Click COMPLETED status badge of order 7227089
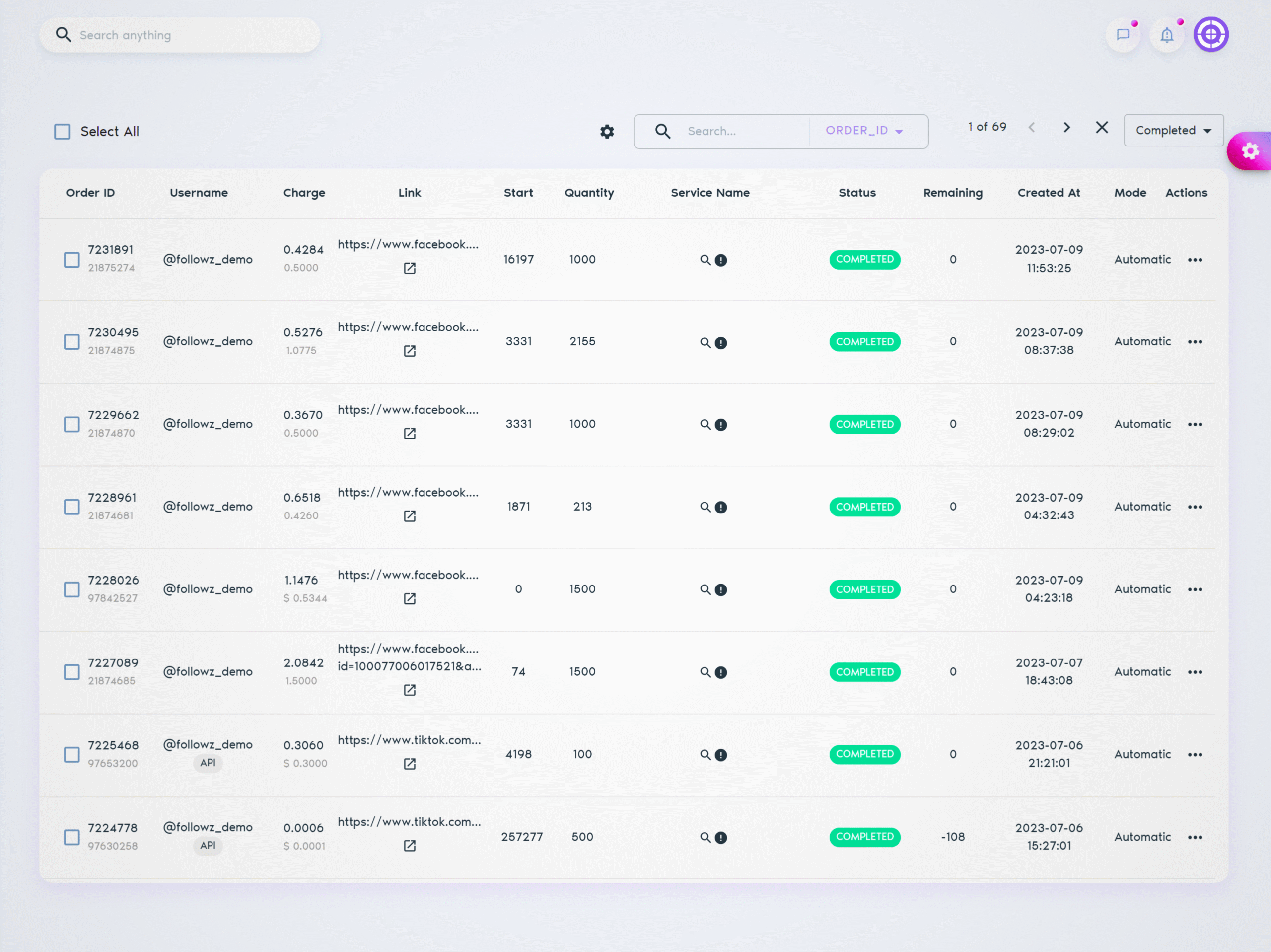 click(864, 672)
